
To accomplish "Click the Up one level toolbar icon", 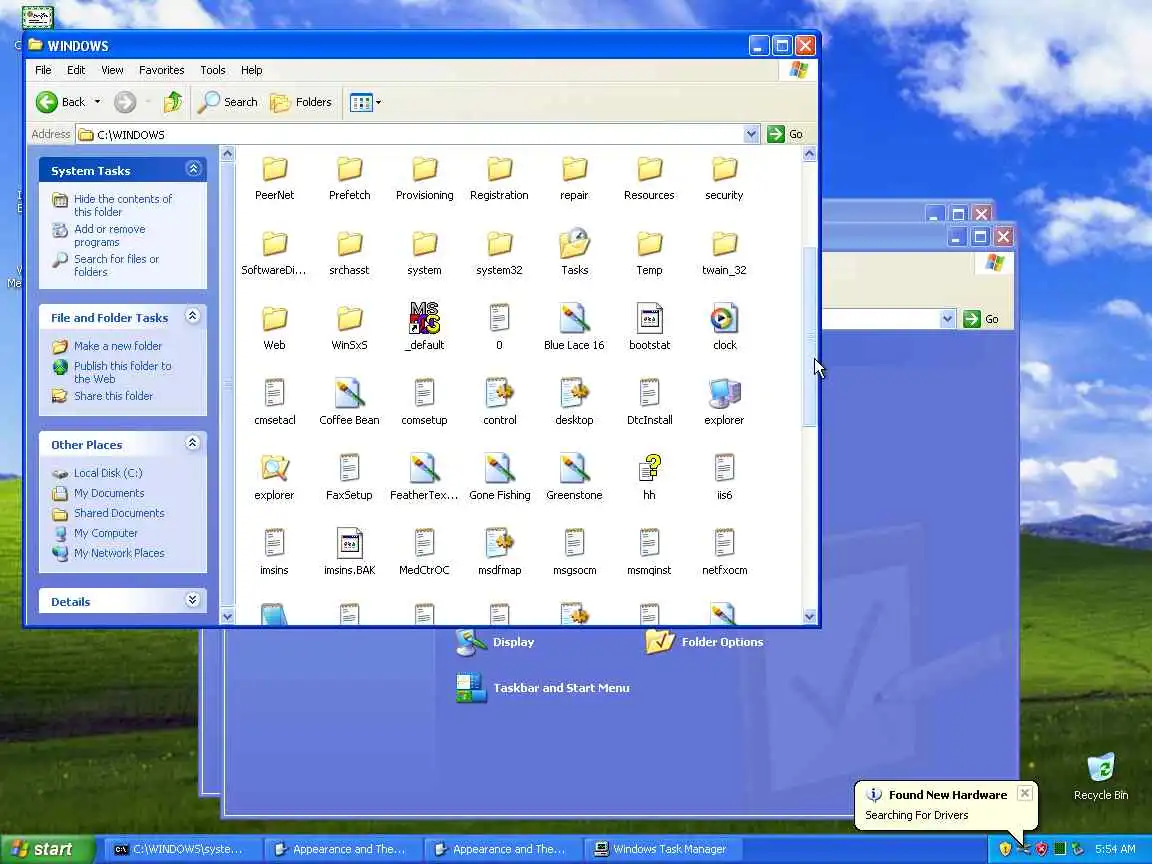I will click(x=173, y=102).
